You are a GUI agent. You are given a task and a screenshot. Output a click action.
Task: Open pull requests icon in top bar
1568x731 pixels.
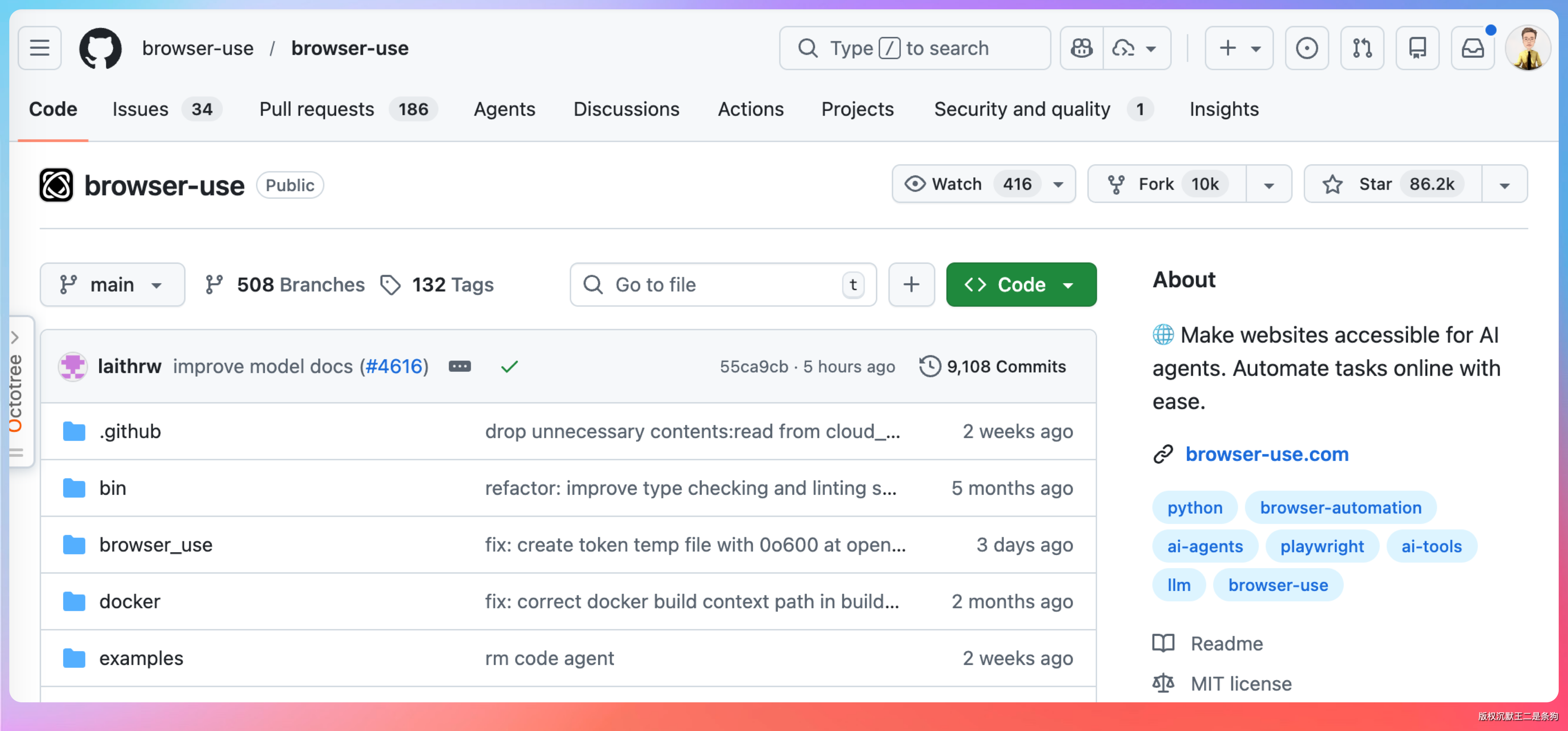pyautogui.click(x=1362, y=48)
